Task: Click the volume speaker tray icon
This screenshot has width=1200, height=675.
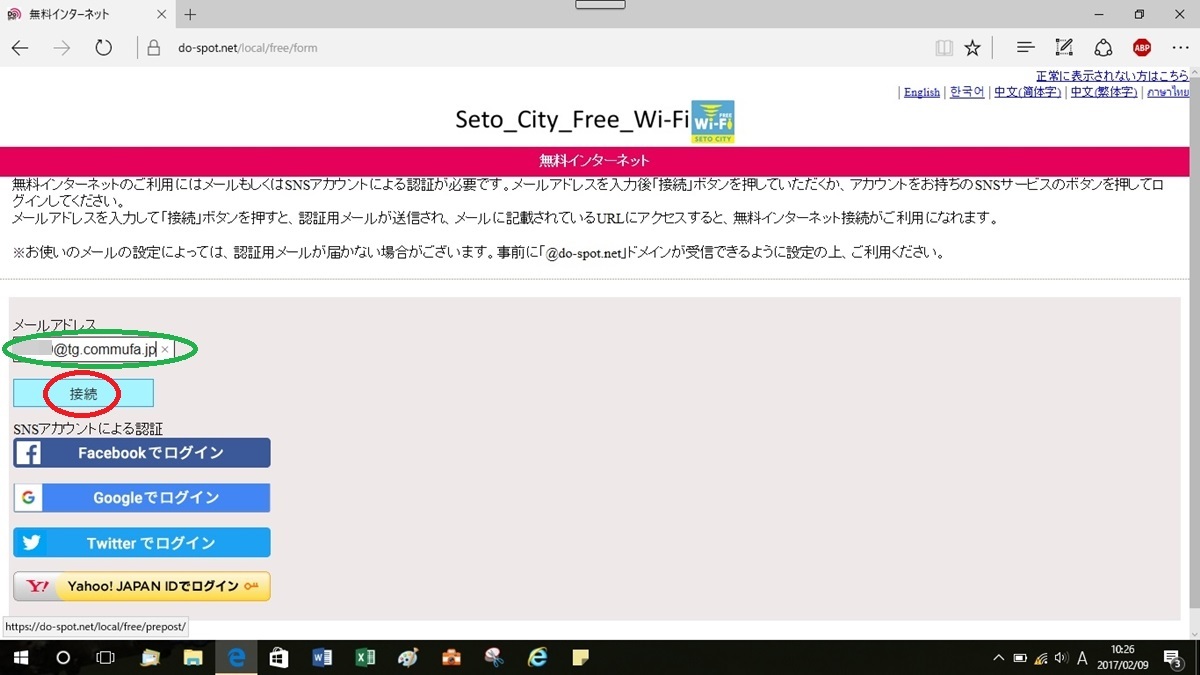Action: click(x=1061, y=659)
